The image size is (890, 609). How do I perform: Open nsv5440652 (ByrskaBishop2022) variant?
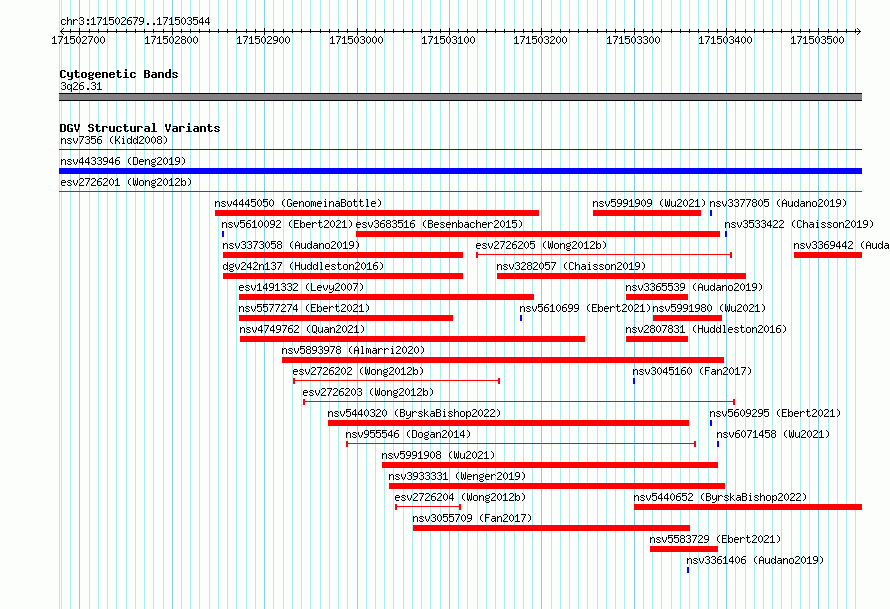pyautogui.click(x=720, y=497)
